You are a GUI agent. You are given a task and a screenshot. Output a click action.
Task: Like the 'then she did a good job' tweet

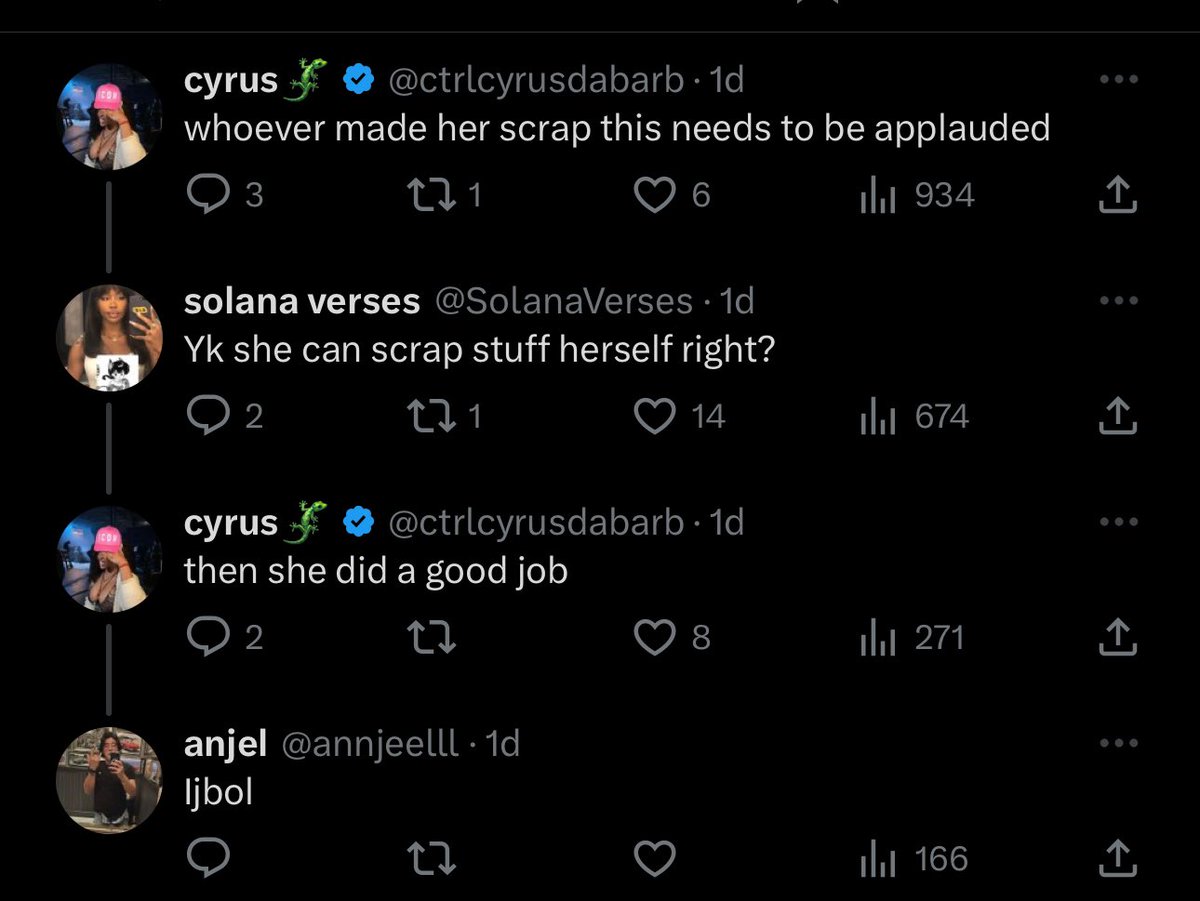tap(672, 637)
